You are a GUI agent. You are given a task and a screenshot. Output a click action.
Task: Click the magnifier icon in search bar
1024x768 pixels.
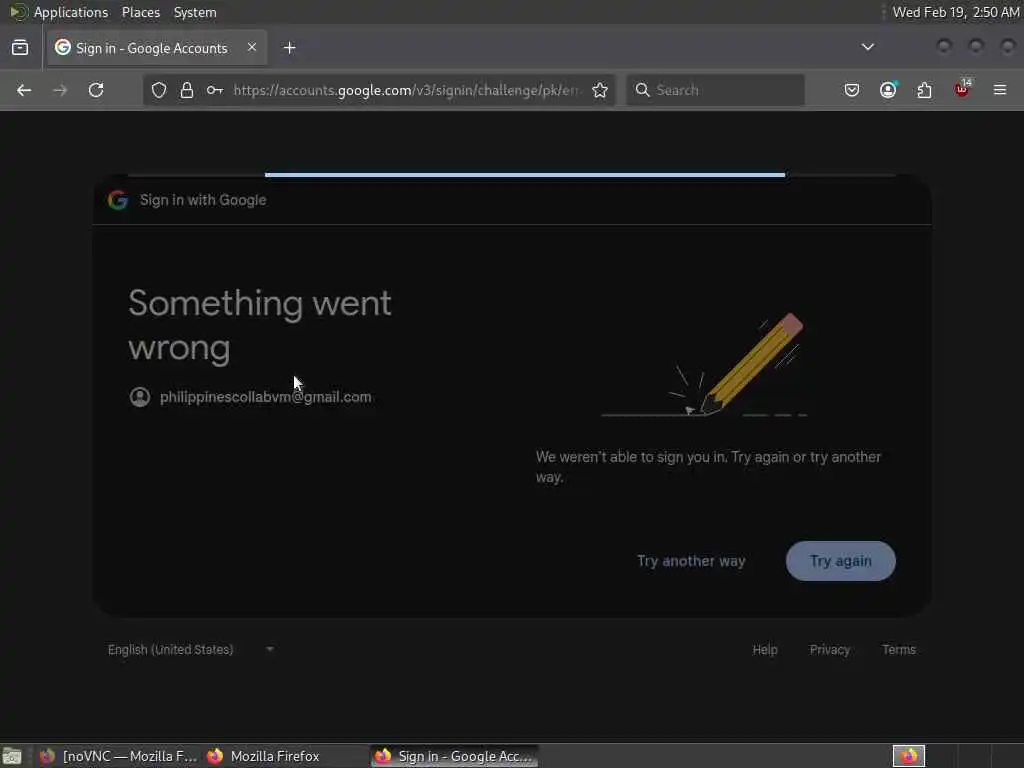(643, 90)
